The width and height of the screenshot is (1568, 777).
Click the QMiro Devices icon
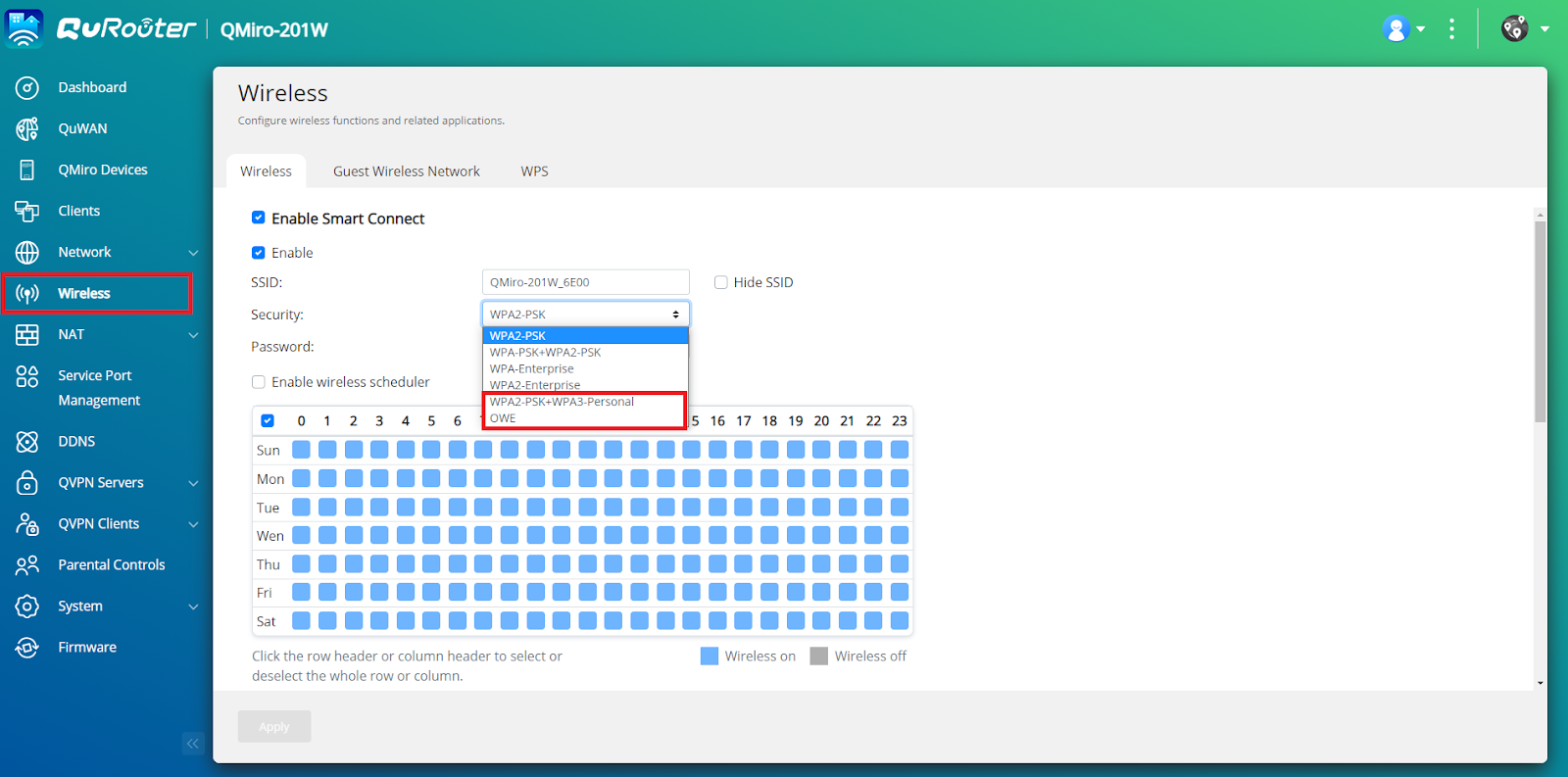click(27, 170)
